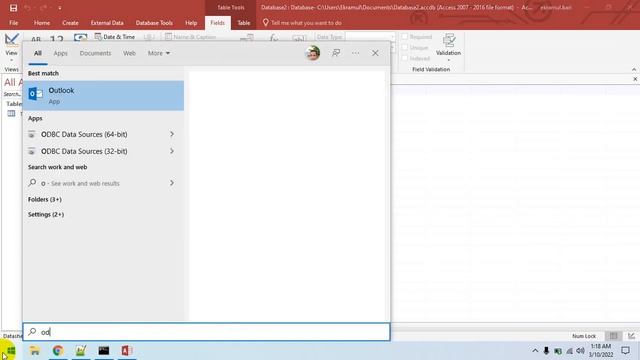Click the Save icon in Access title bar
The image size is (640, 360).
pyautogui.click(x=13, y=8)
